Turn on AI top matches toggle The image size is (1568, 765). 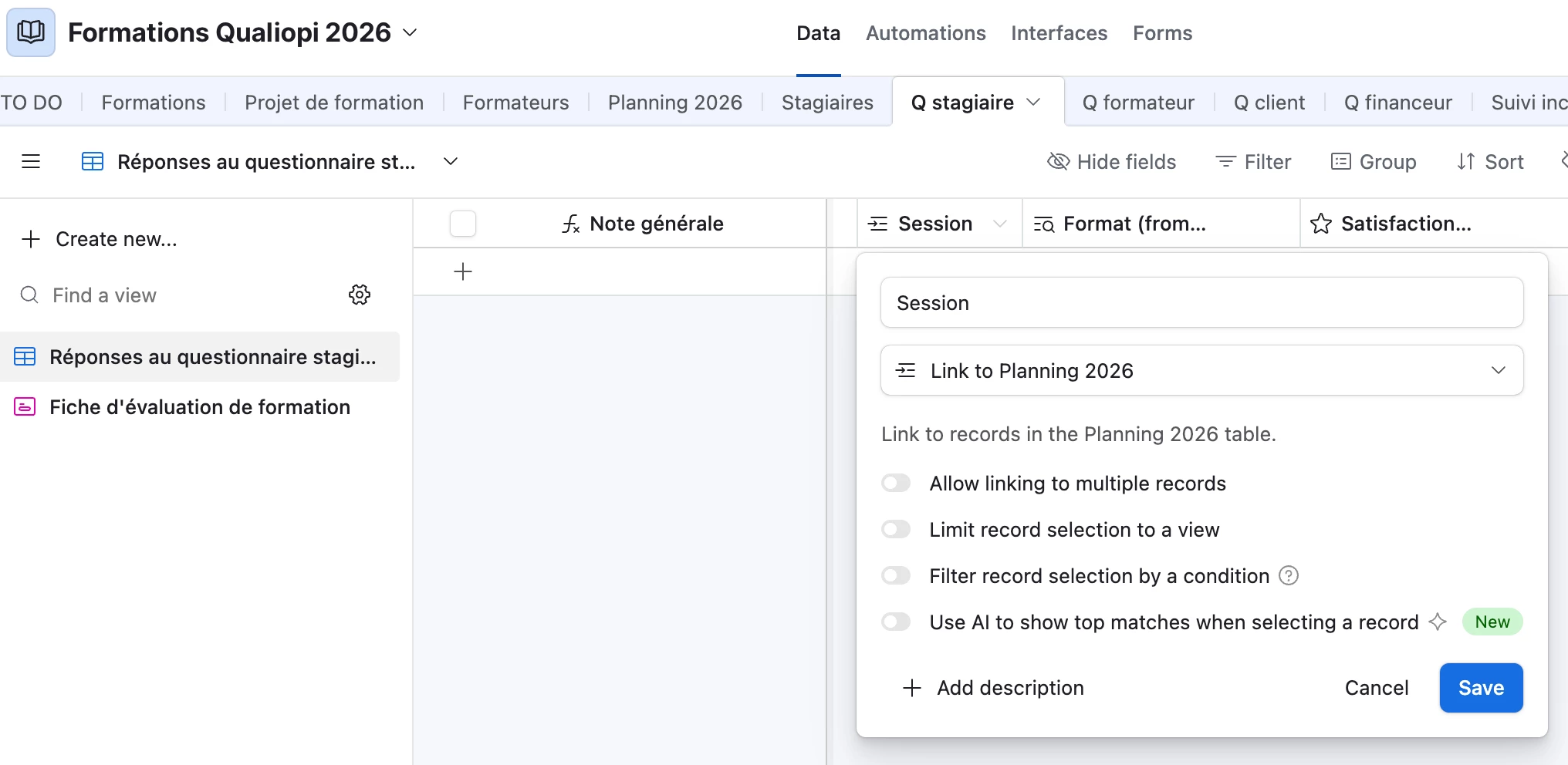click(x=897, y=622)
